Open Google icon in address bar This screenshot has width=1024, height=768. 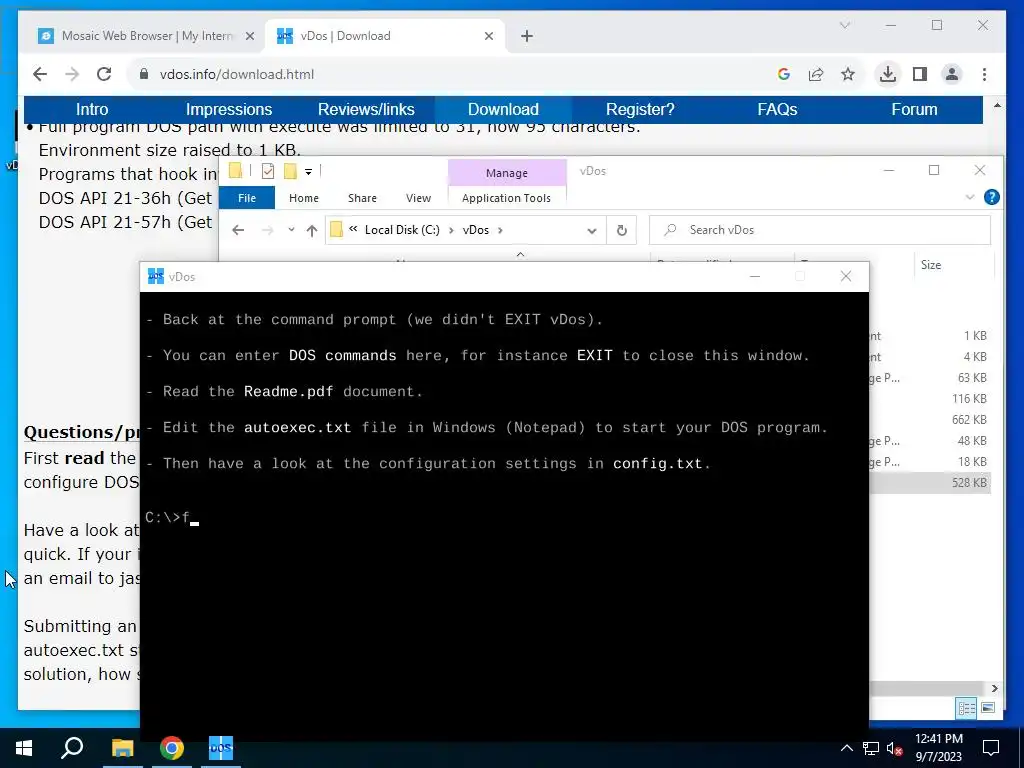(x=784, y=74)
